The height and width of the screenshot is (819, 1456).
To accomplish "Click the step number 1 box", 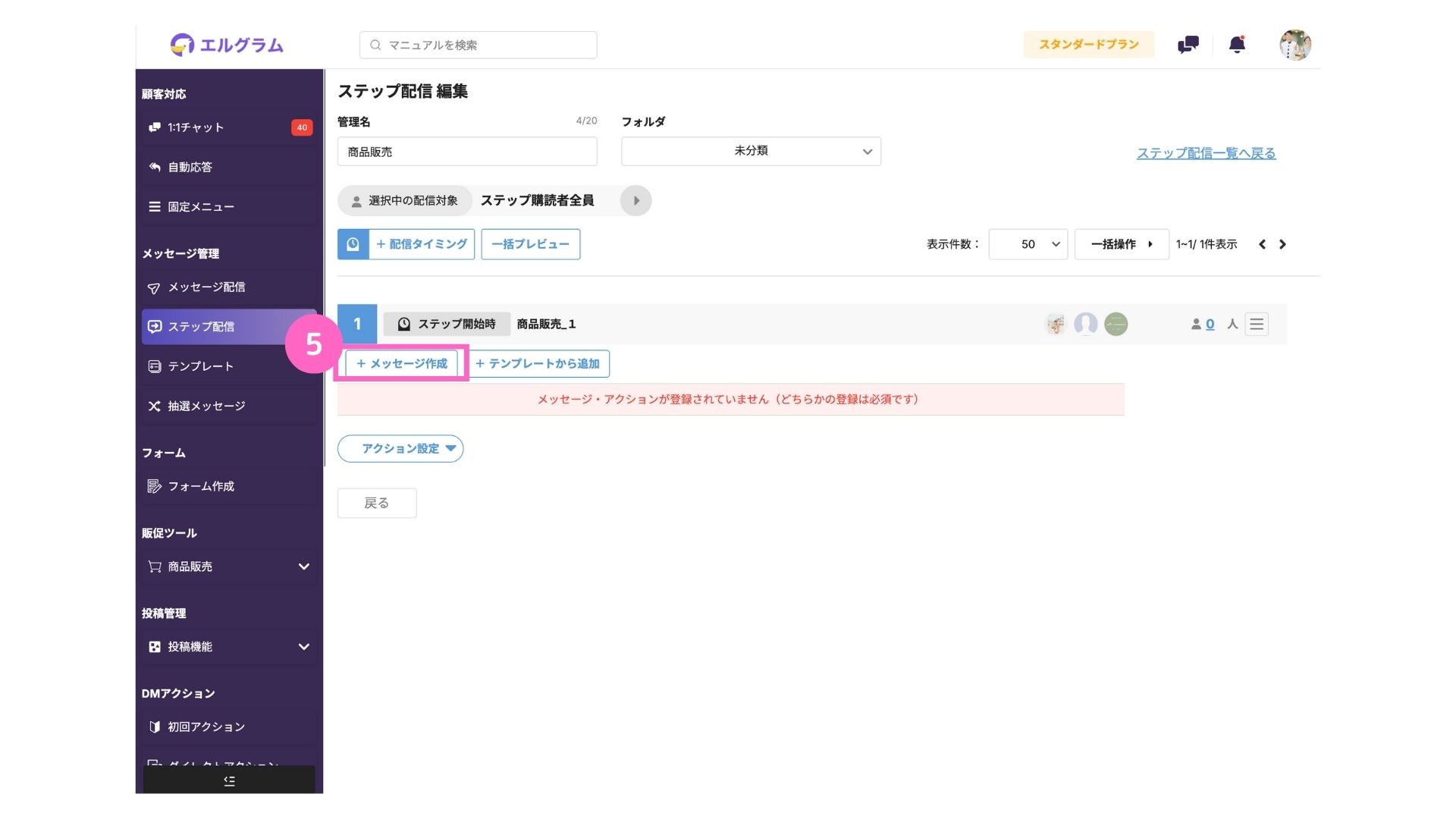I will point(357,325).
